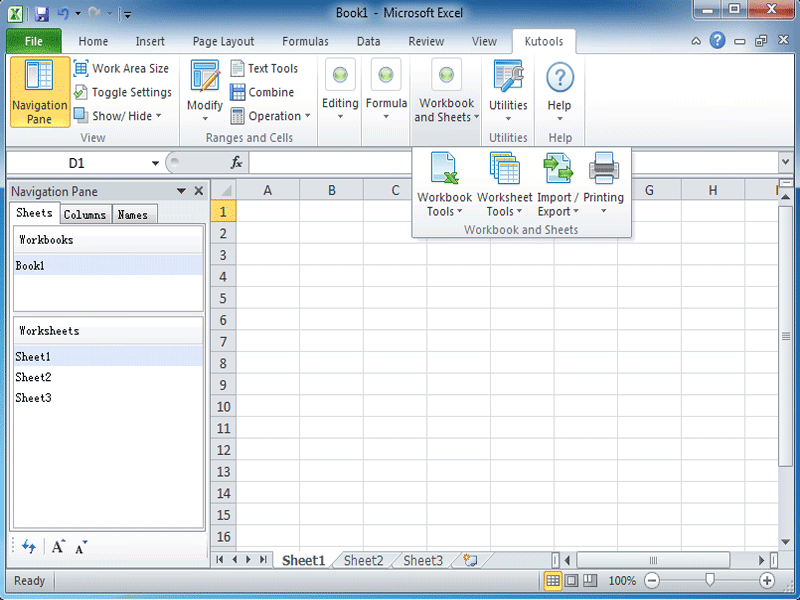Open Work Area Size tool
The width and height of the screenshot is (800, 600).
tap(121, 68)
